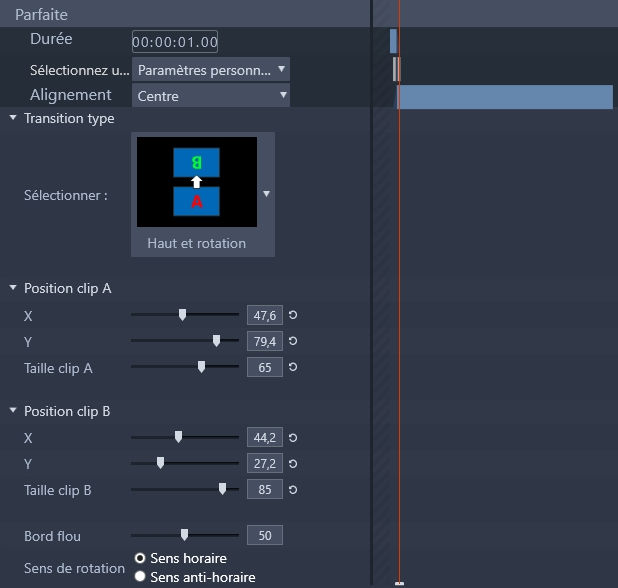This screenshot has width=618, height=588.
Task: Click the small blue Durée timeline block
Action: [x=393, y=41]
